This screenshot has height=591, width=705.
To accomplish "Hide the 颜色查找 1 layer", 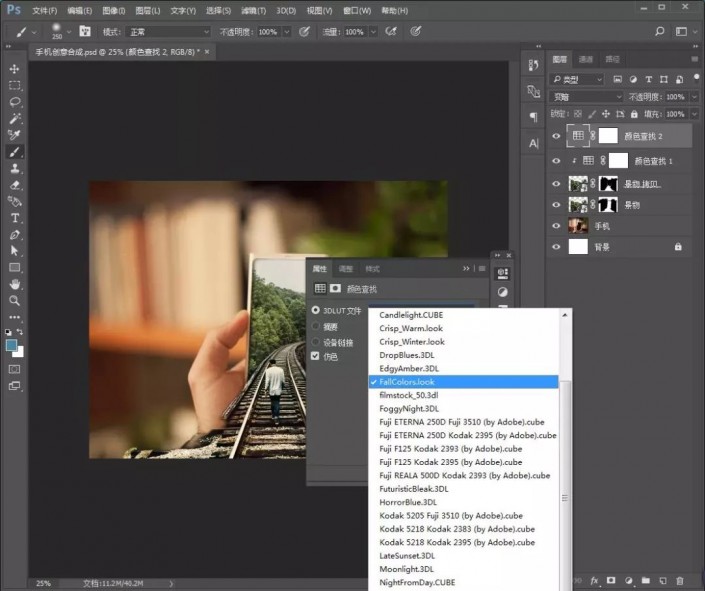I will click(x=556, y=161).
